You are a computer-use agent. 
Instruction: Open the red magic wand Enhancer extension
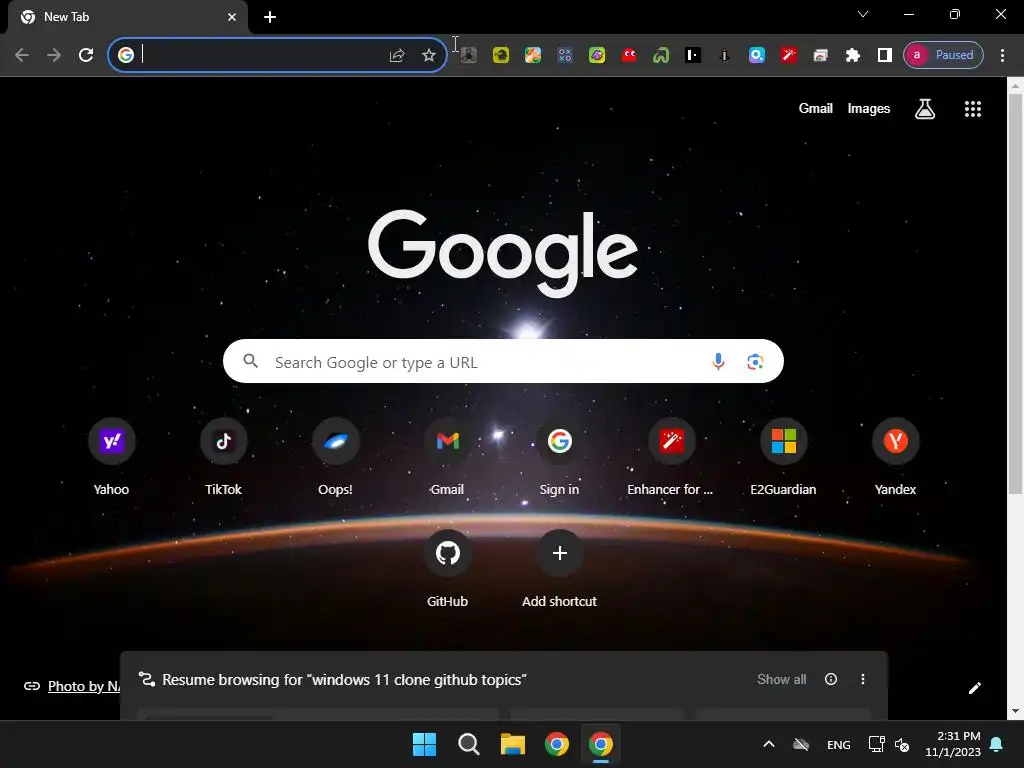(x=788, y=56)
